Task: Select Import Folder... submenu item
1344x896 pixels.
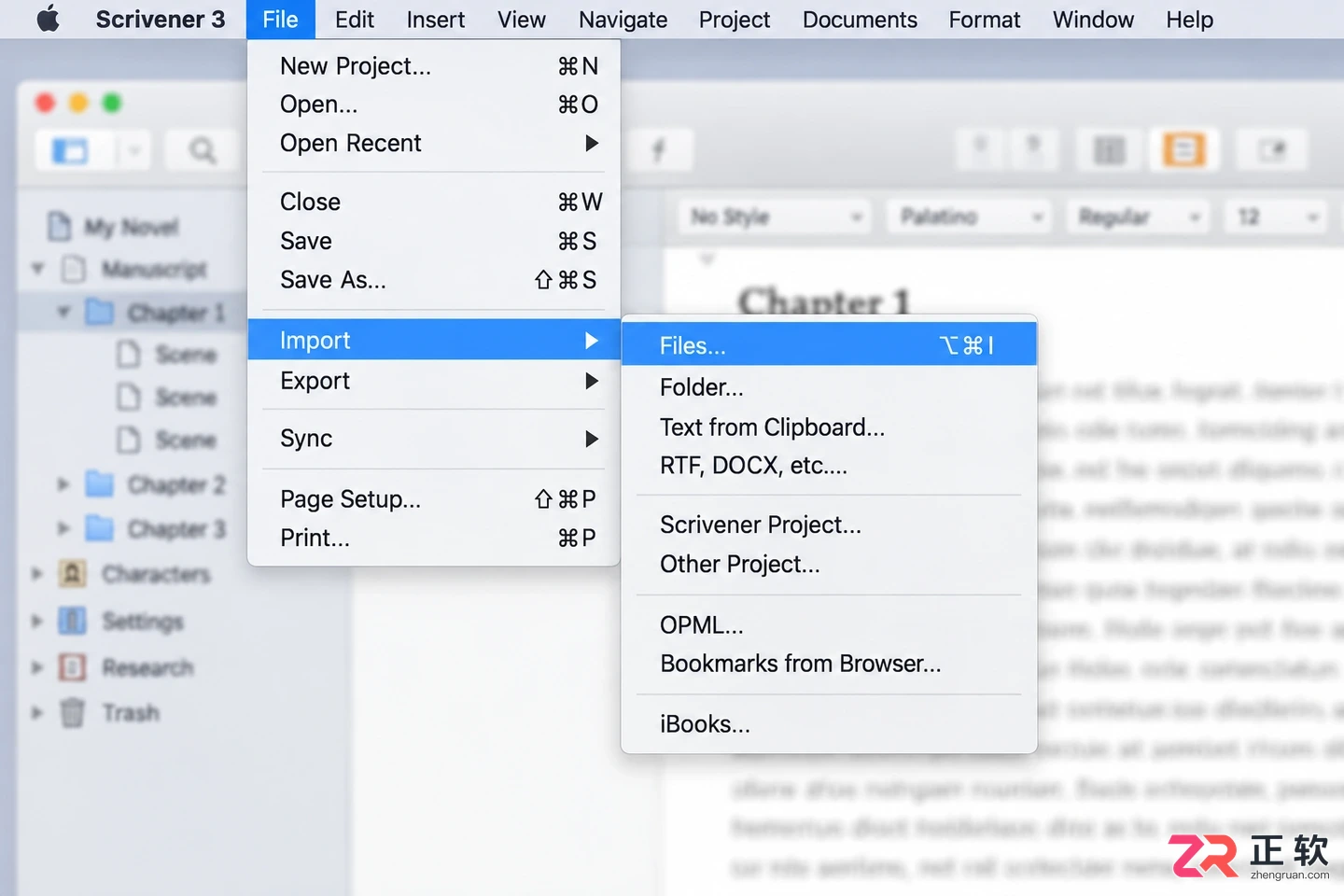Action: point(829,387)
